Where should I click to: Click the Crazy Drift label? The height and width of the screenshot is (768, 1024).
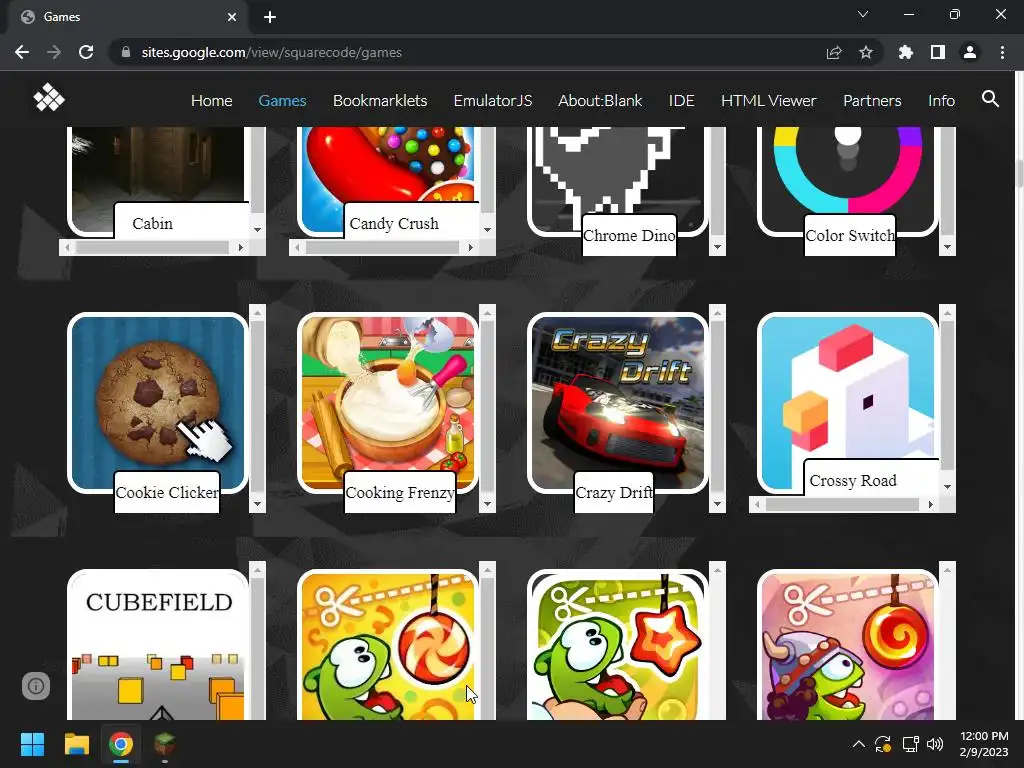coord(614,492)
